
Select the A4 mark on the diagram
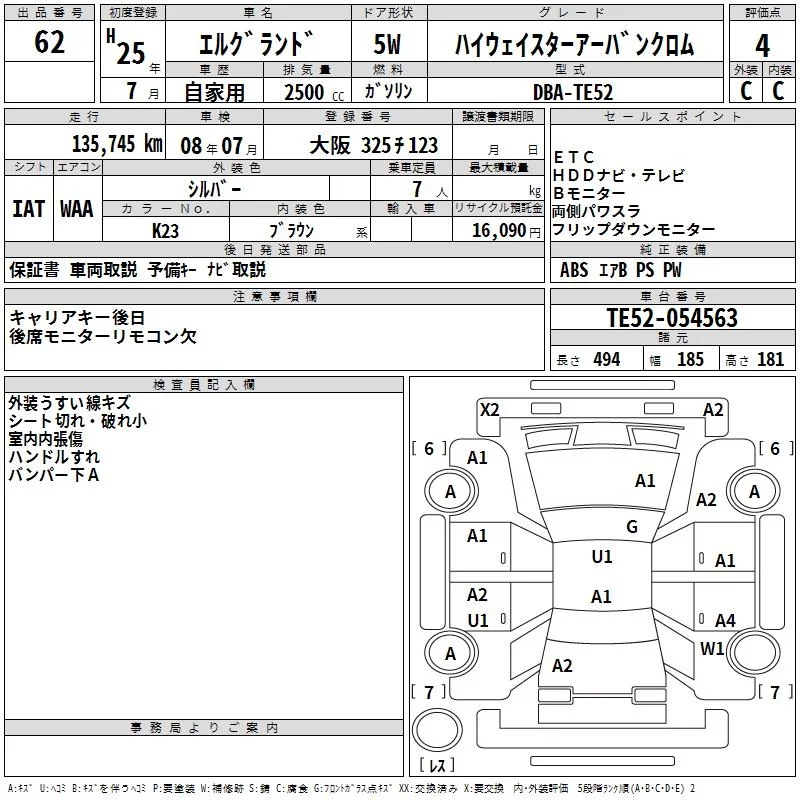click(725, 620)
